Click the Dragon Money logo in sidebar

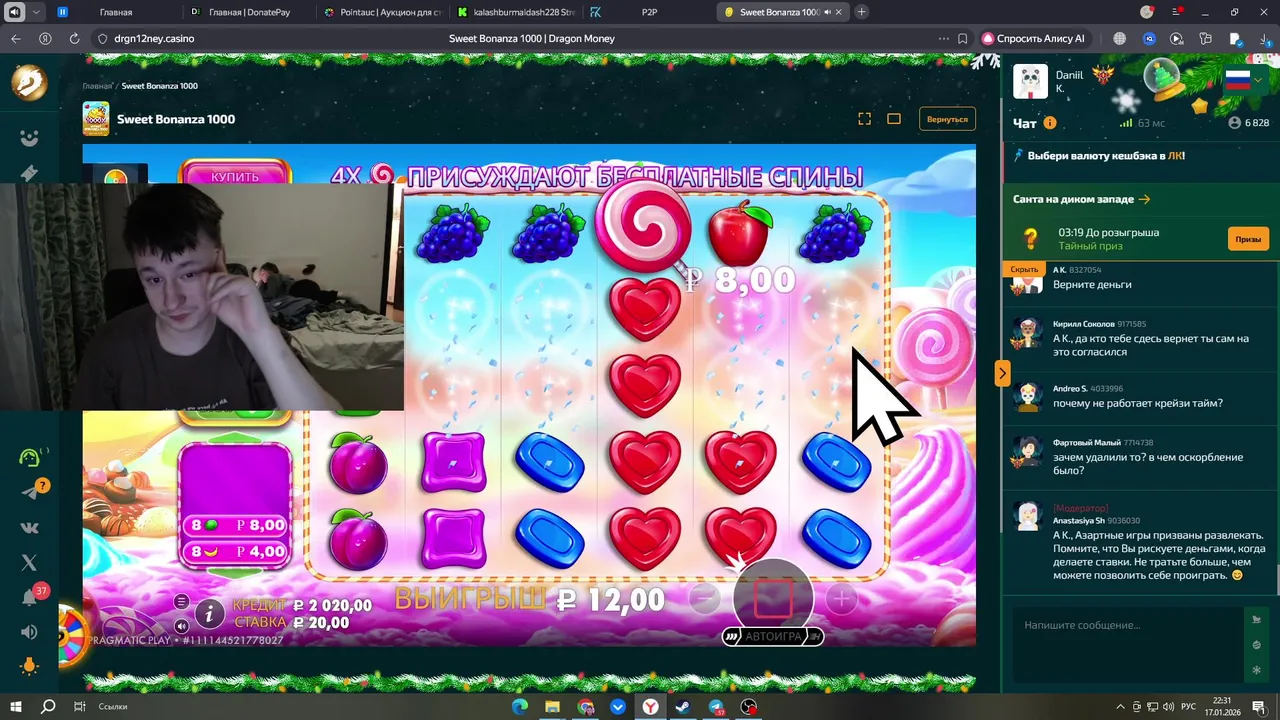point(29,83)
